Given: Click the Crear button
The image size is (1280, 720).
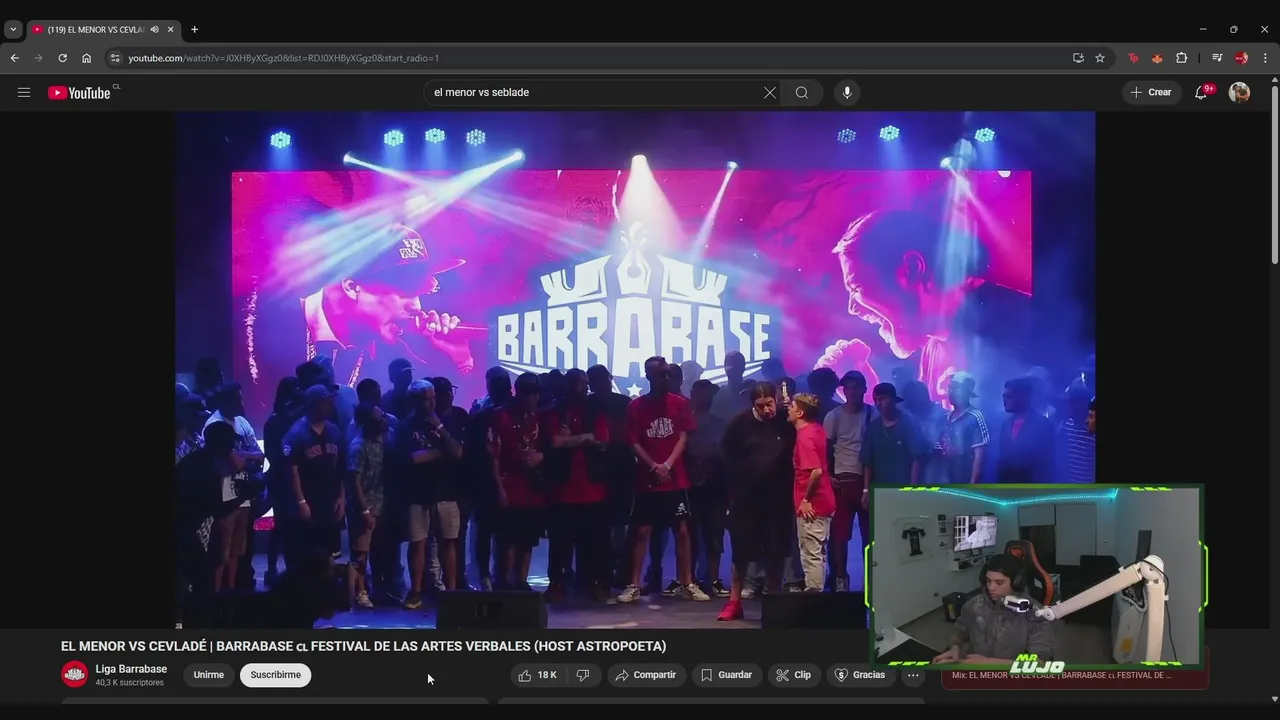Looking at the screenshot, I should click(1151, 92).
